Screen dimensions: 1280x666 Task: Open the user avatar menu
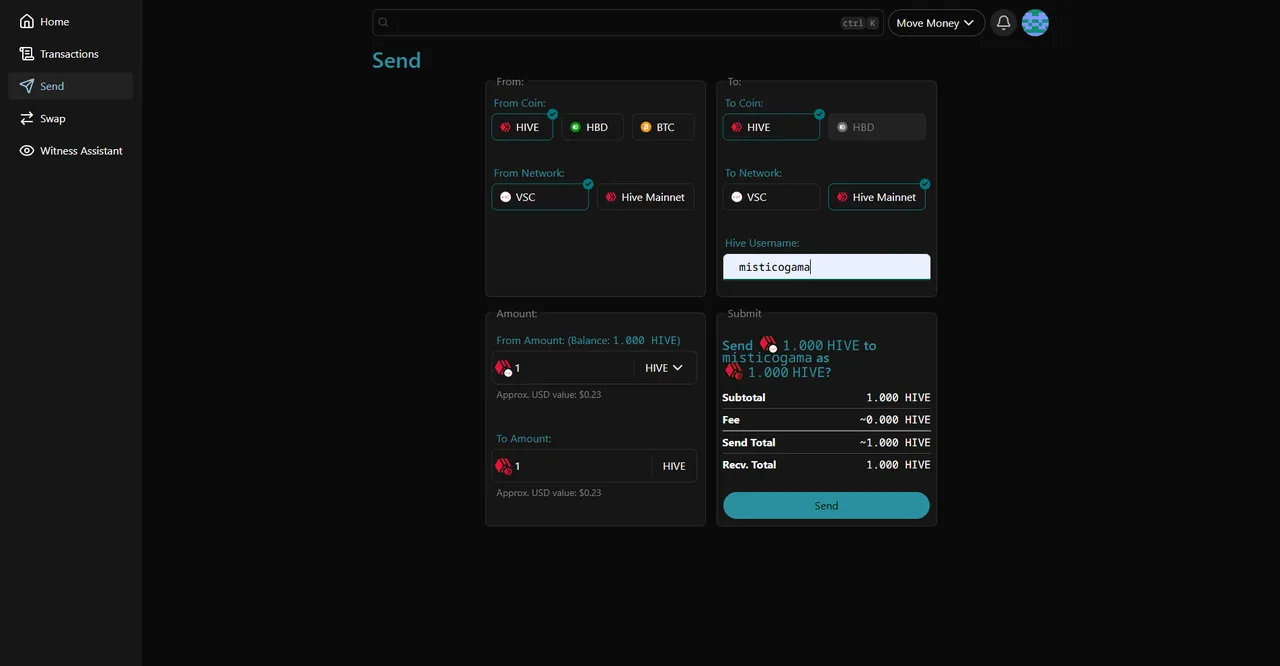pos(1035,23)
